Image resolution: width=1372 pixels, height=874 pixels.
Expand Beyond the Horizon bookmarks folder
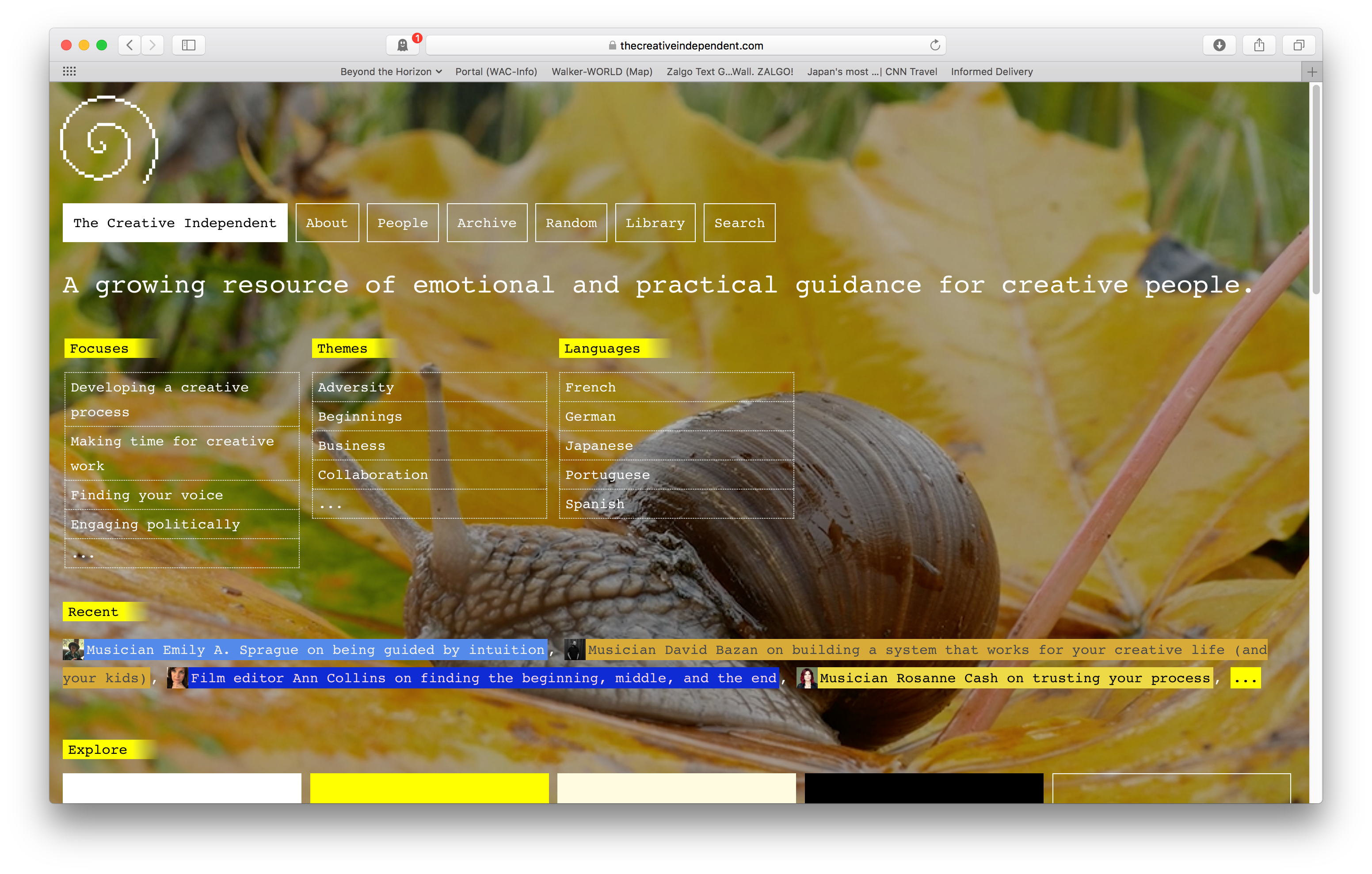pos(391,72)
